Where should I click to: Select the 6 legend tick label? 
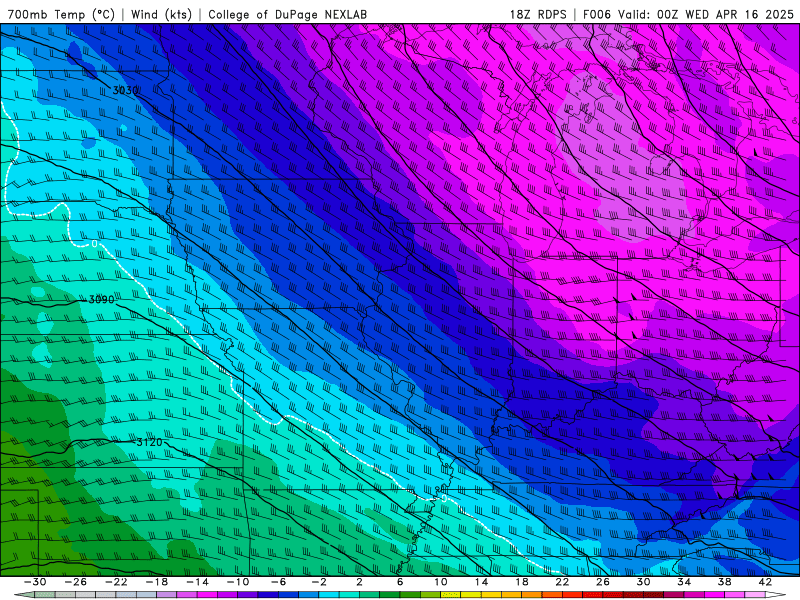click(400, 582)
